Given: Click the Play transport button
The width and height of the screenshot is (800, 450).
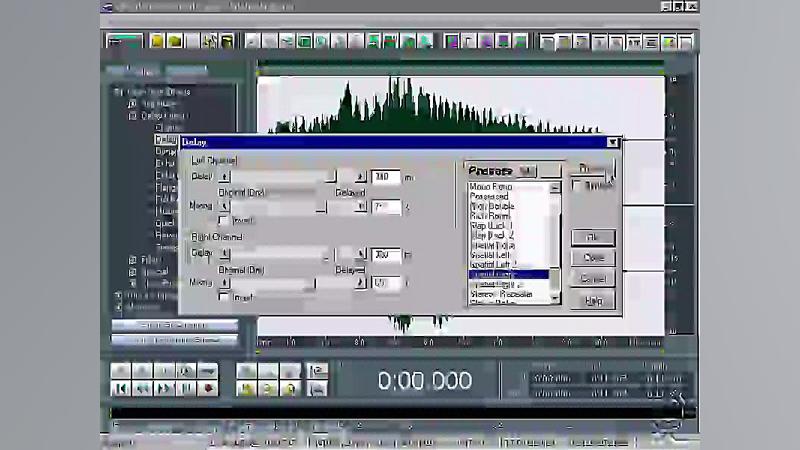Looking at the screenshot, I should tap(142, 371).
